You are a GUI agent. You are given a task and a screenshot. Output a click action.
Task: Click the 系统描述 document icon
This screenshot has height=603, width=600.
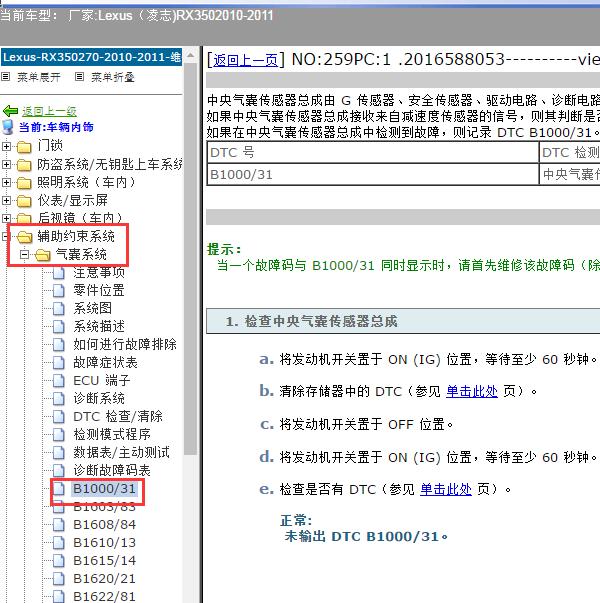58,327
